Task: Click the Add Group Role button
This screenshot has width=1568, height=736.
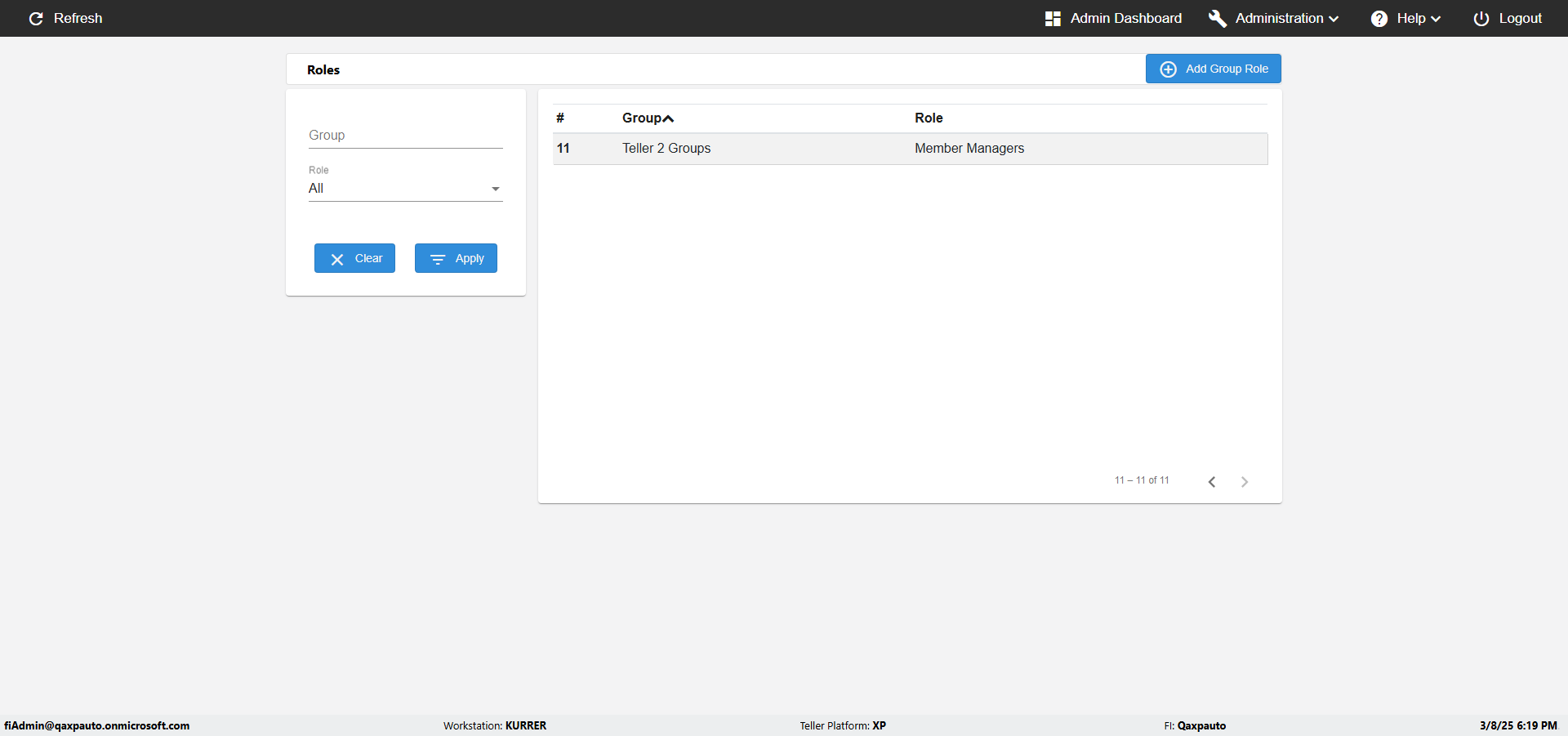Action: click(1214, 69)
